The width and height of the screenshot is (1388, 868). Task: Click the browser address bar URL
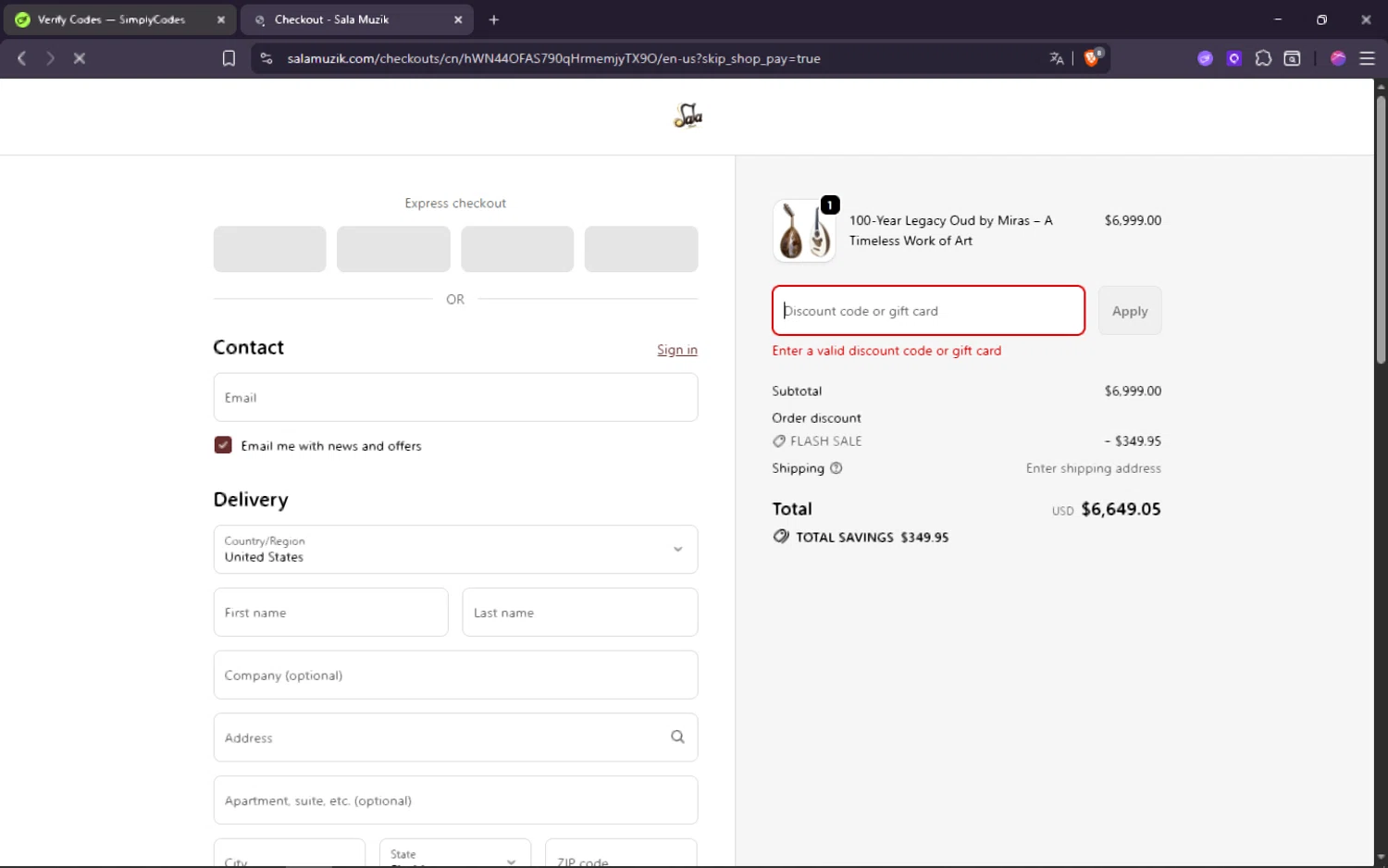tap(553, 58)
